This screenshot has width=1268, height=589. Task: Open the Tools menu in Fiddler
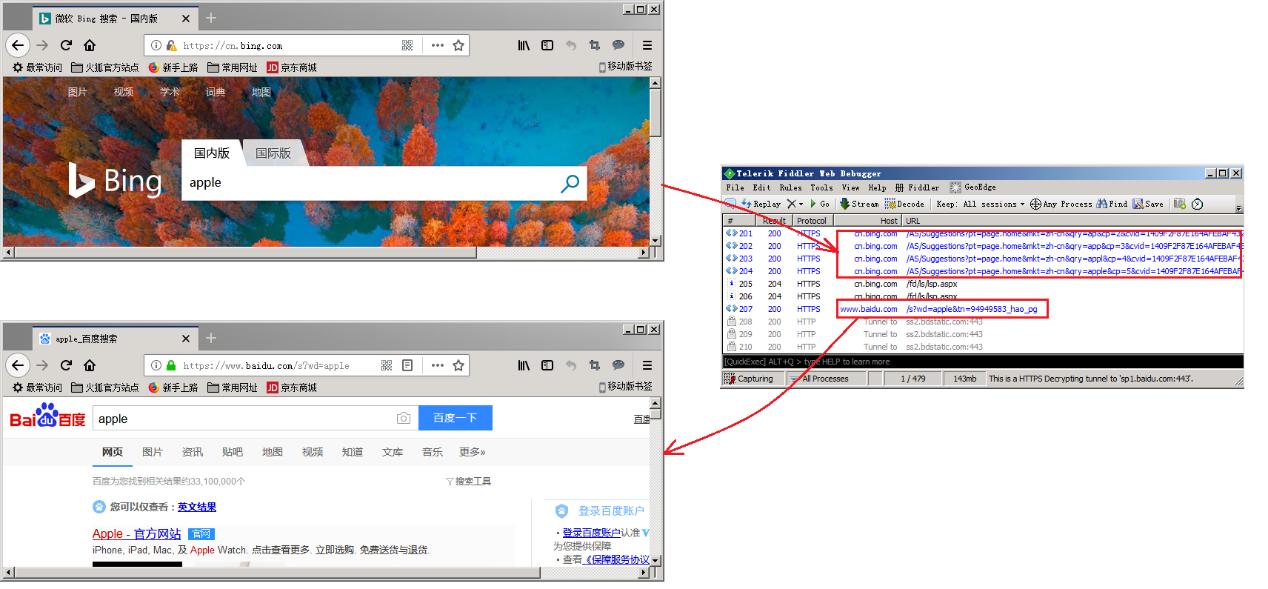point(822,188)
